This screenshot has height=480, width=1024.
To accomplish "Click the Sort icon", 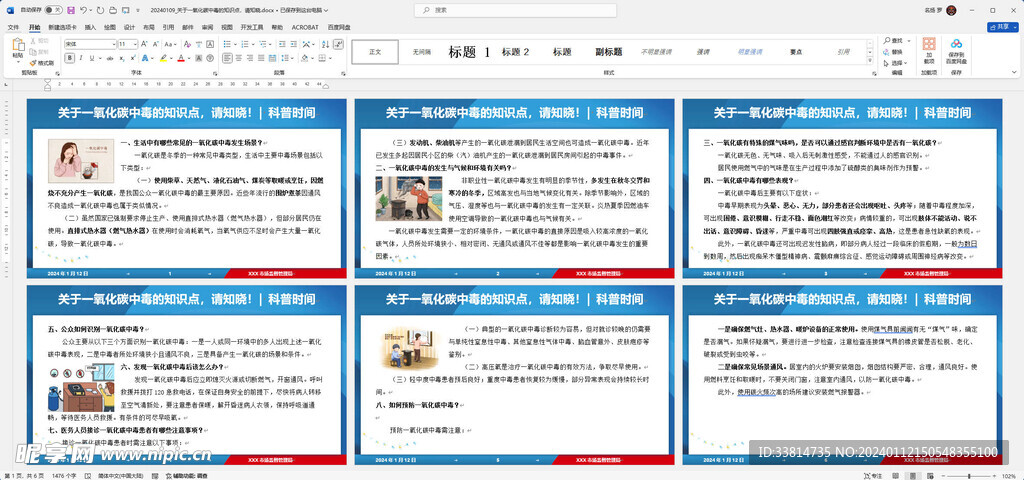I will pyautogui.click(x=325, y=44).
